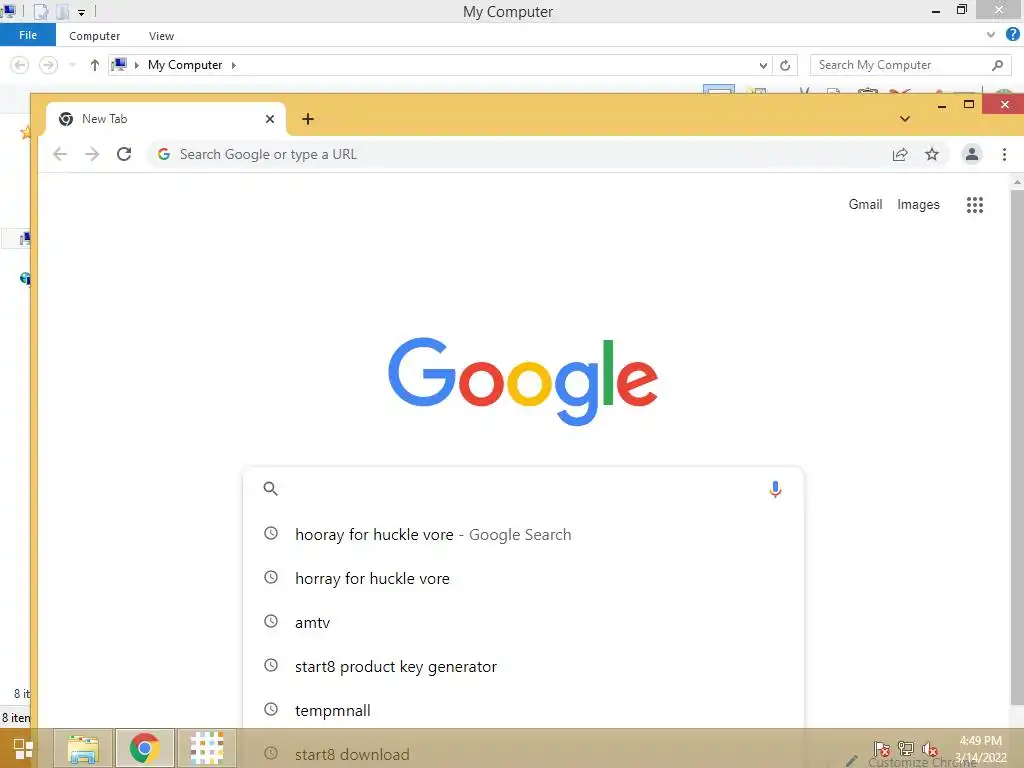
Task: Reload the Chrome page
Action: click(124, 154)
